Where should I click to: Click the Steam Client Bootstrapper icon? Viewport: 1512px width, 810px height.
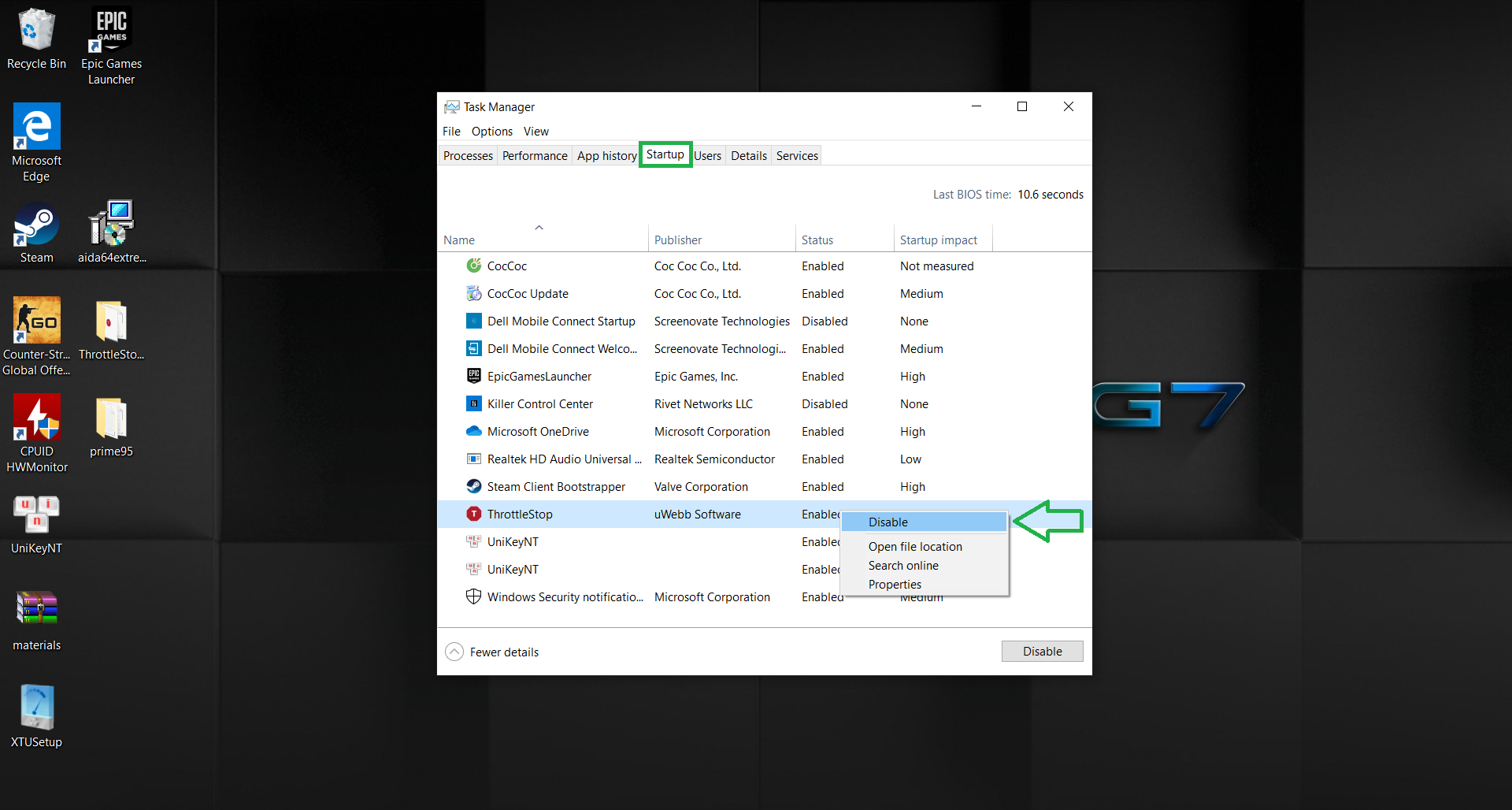tap(474, 486)
